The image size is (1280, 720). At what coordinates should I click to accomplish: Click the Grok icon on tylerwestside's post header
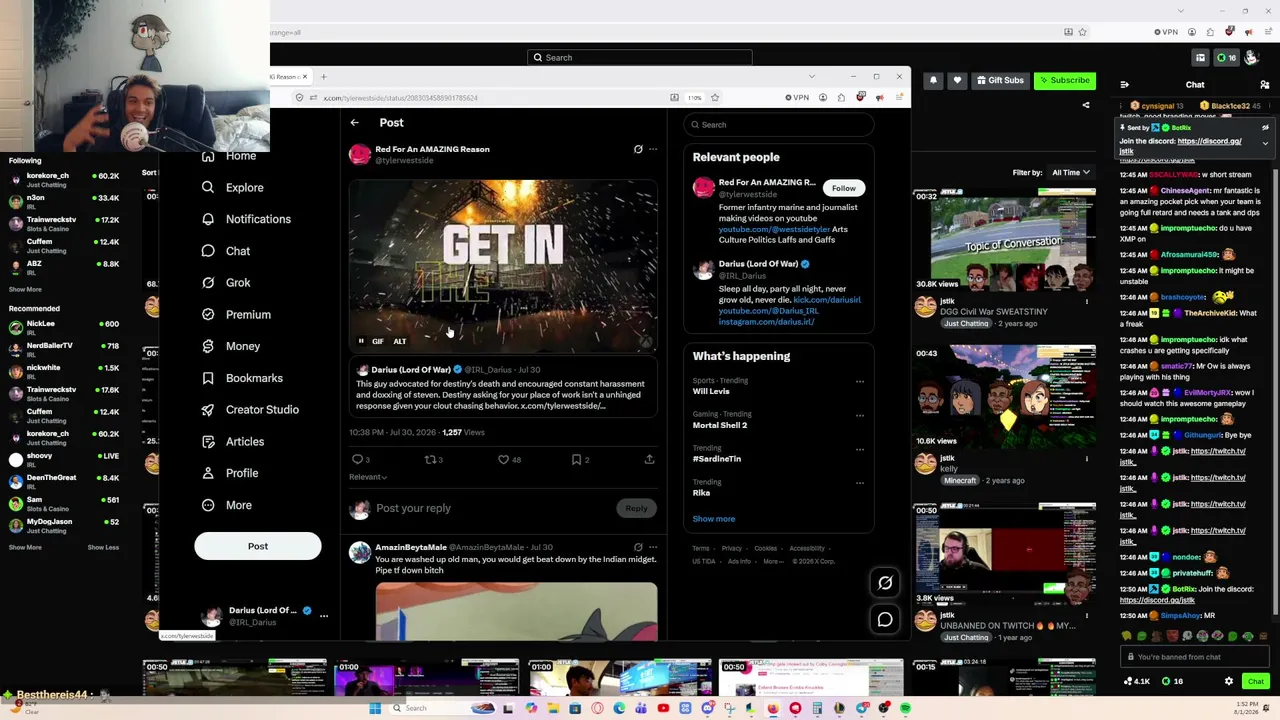coord(638,149)
